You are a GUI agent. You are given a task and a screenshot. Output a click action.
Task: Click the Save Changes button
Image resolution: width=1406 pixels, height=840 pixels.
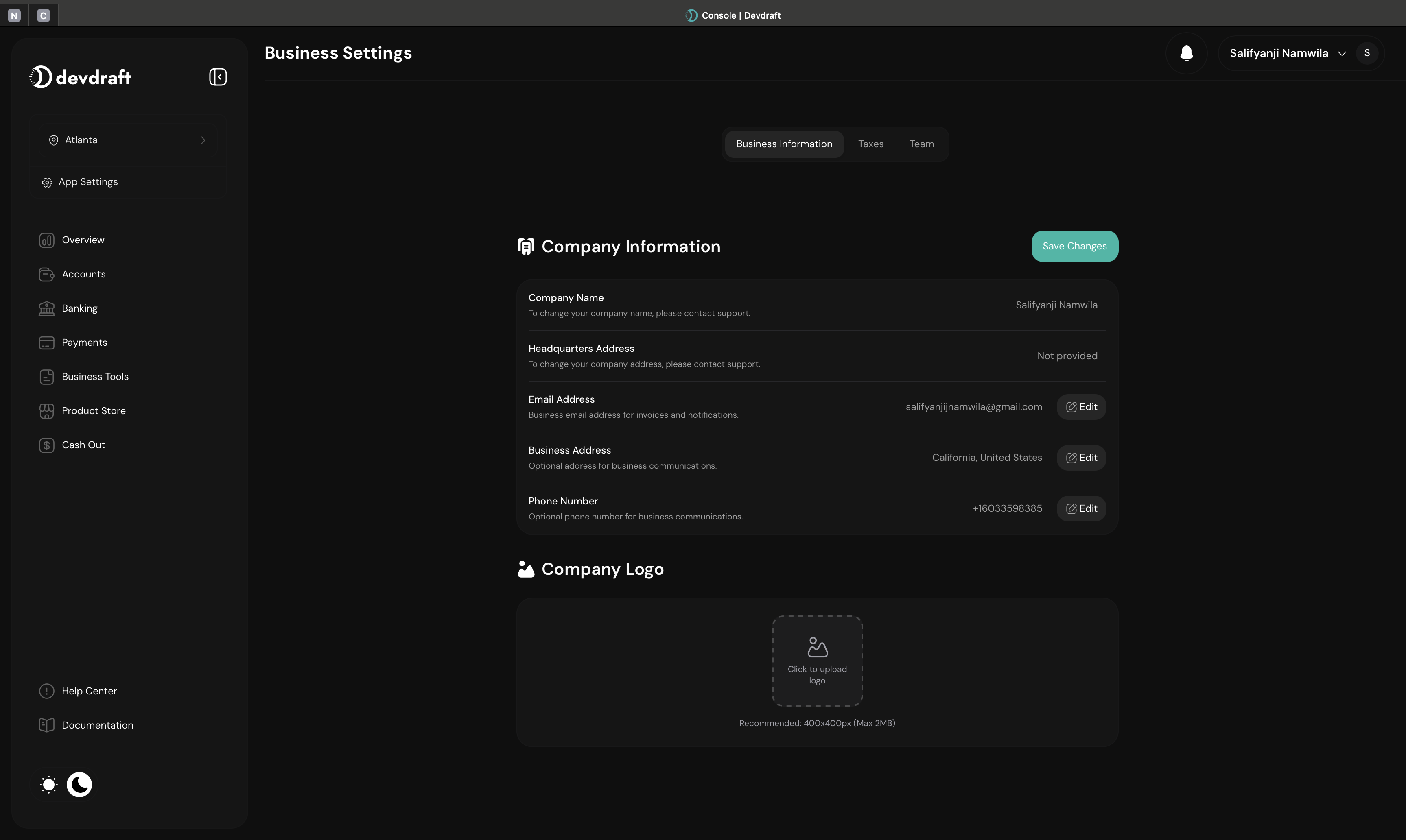pyautogui.click(x=1074, y=246)
